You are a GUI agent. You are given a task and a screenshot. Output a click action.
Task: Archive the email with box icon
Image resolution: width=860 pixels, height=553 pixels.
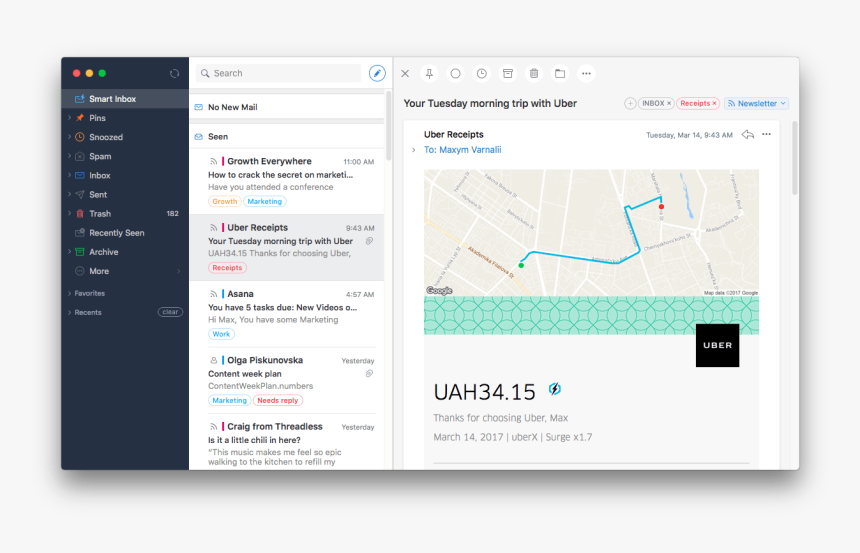pyautogui.click(x=508, y=73)
